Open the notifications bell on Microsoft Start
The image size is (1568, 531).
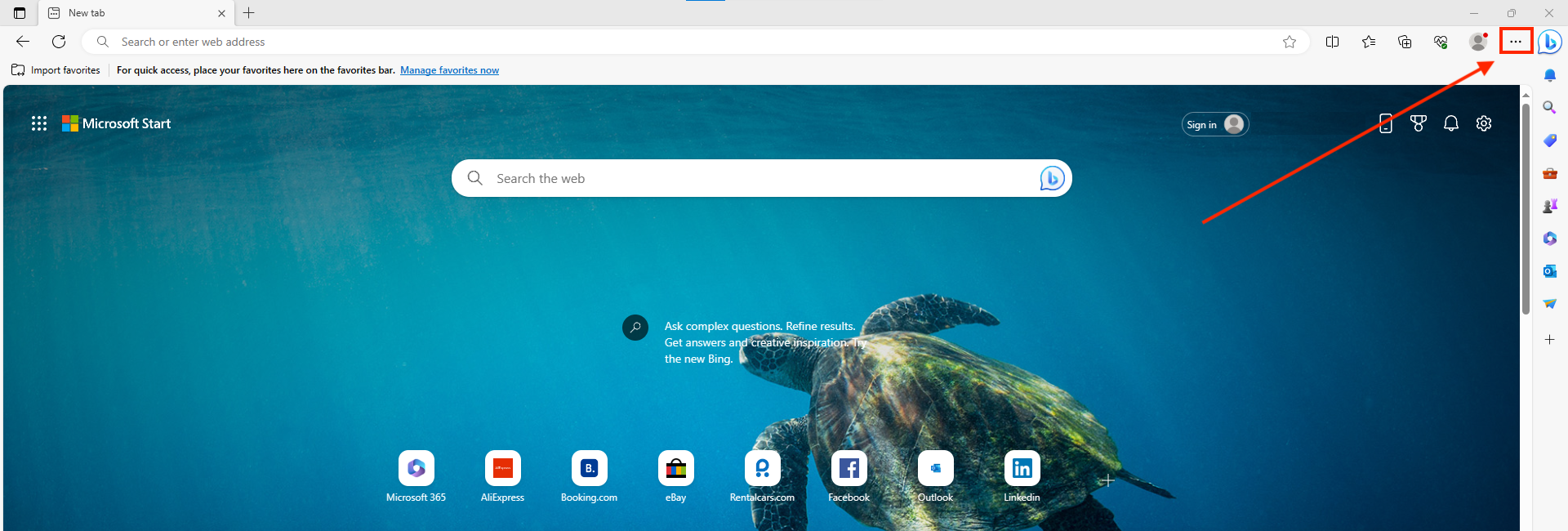pos(1451,123)
